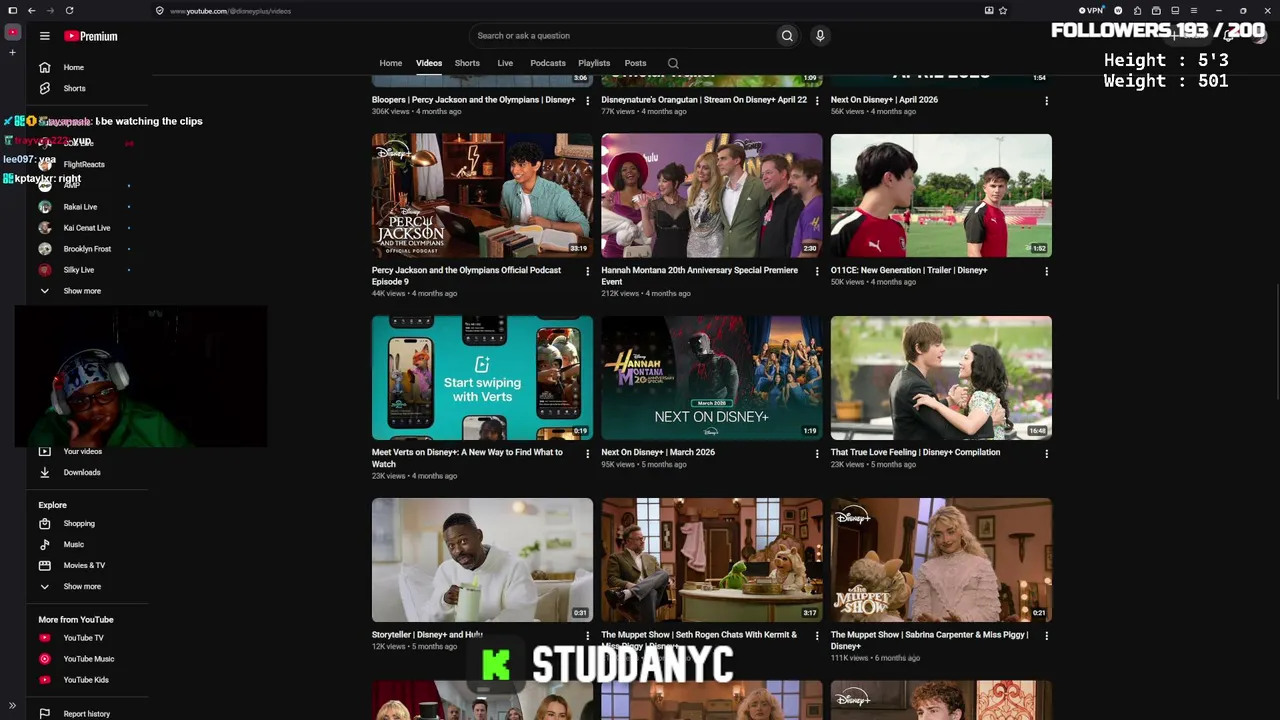Click the YouTube Premium logo
The height and width of the screenshot is (720, 1280).
(91, 36)
